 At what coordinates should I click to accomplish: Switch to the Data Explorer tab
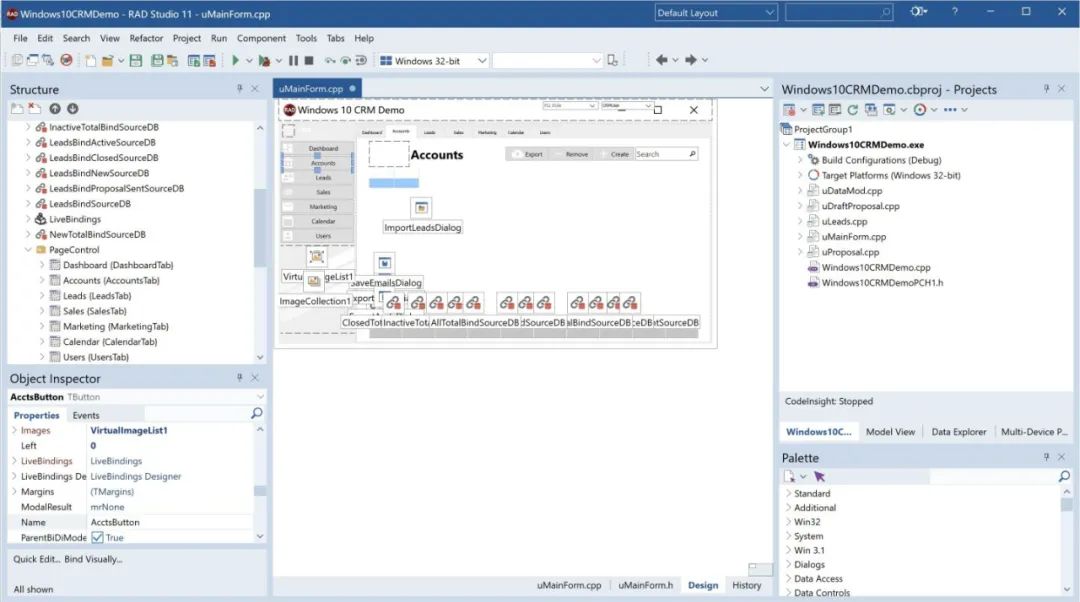tap(959, 432)
